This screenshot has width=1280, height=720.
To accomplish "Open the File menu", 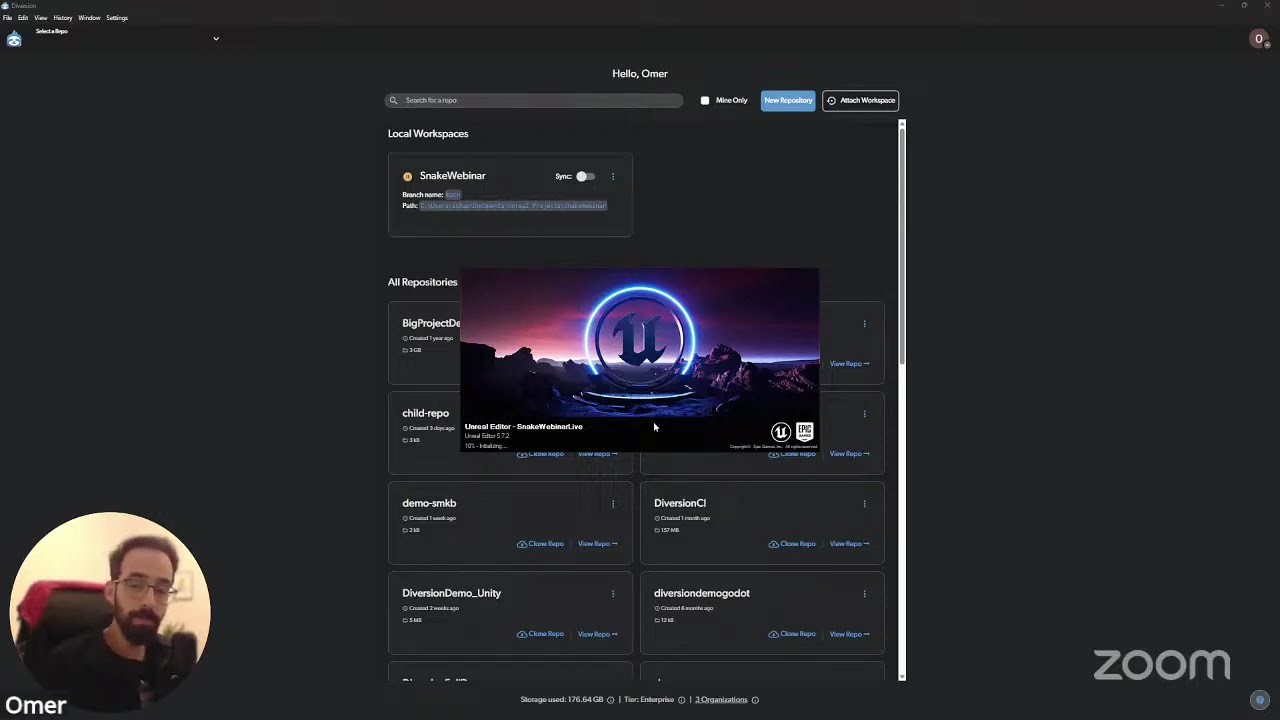I will [x=7, y=18].
